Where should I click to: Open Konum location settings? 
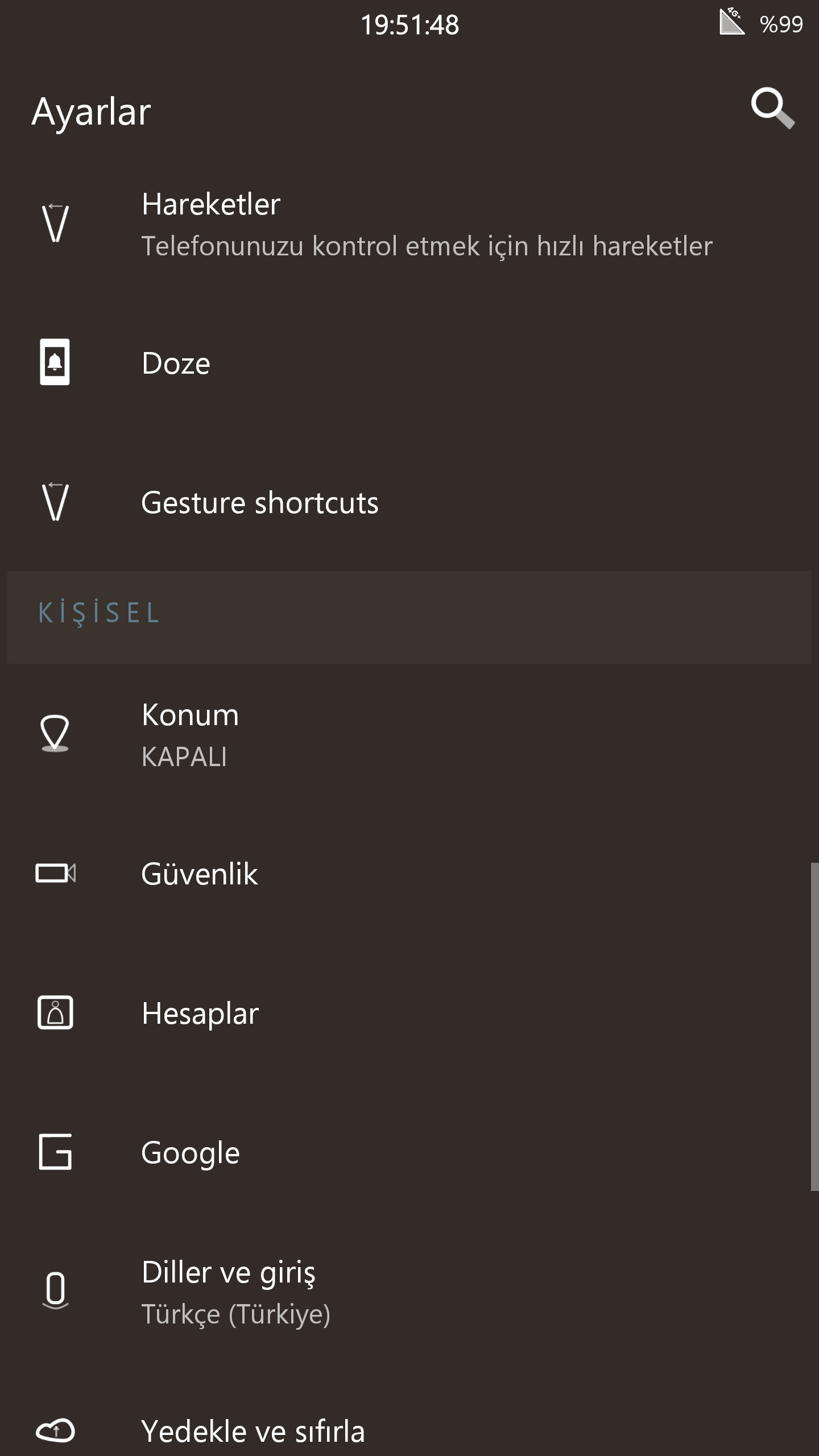[x=409, y=735]
